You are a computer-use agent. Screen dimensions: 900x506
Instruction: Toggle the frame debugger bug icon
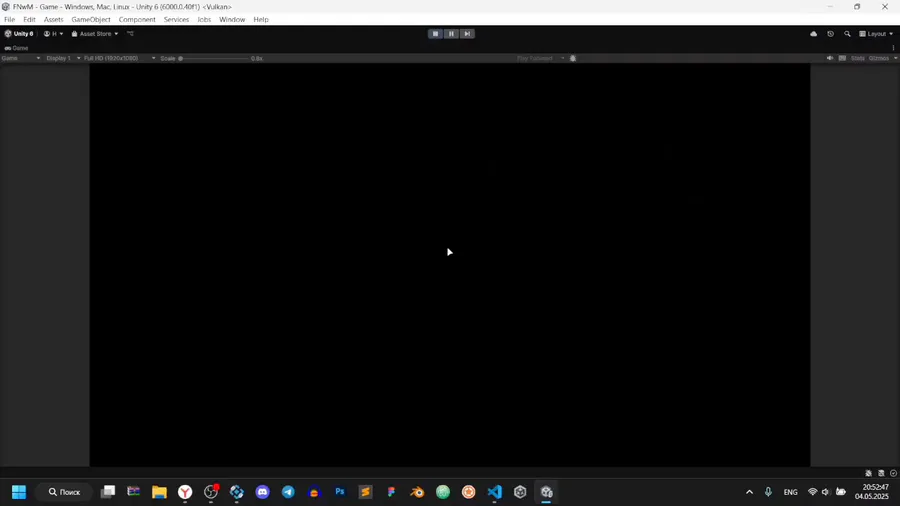click(x=573, y=59)
